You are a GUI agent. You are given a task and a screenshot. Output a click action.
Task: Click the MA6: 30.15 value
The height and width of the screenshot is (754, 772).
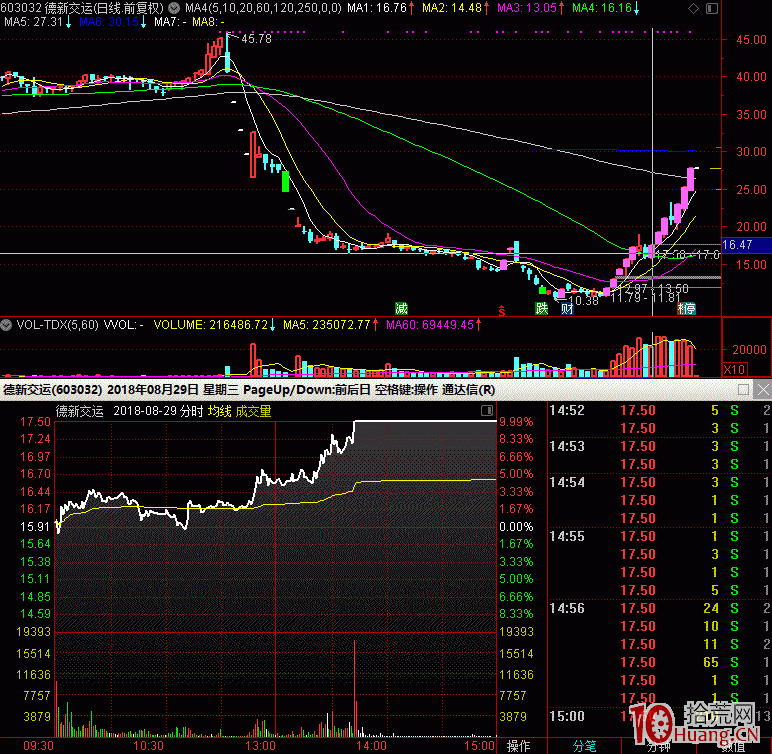(109, 22)
